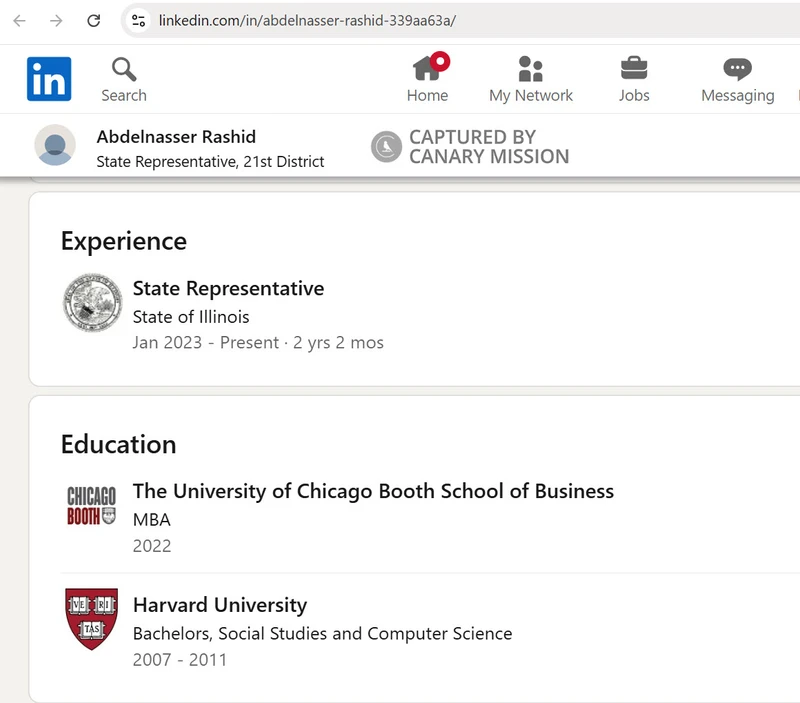Viewport: 800px width, 703px height.
Task: Open the Jobs section
Action: pos(634,79)
